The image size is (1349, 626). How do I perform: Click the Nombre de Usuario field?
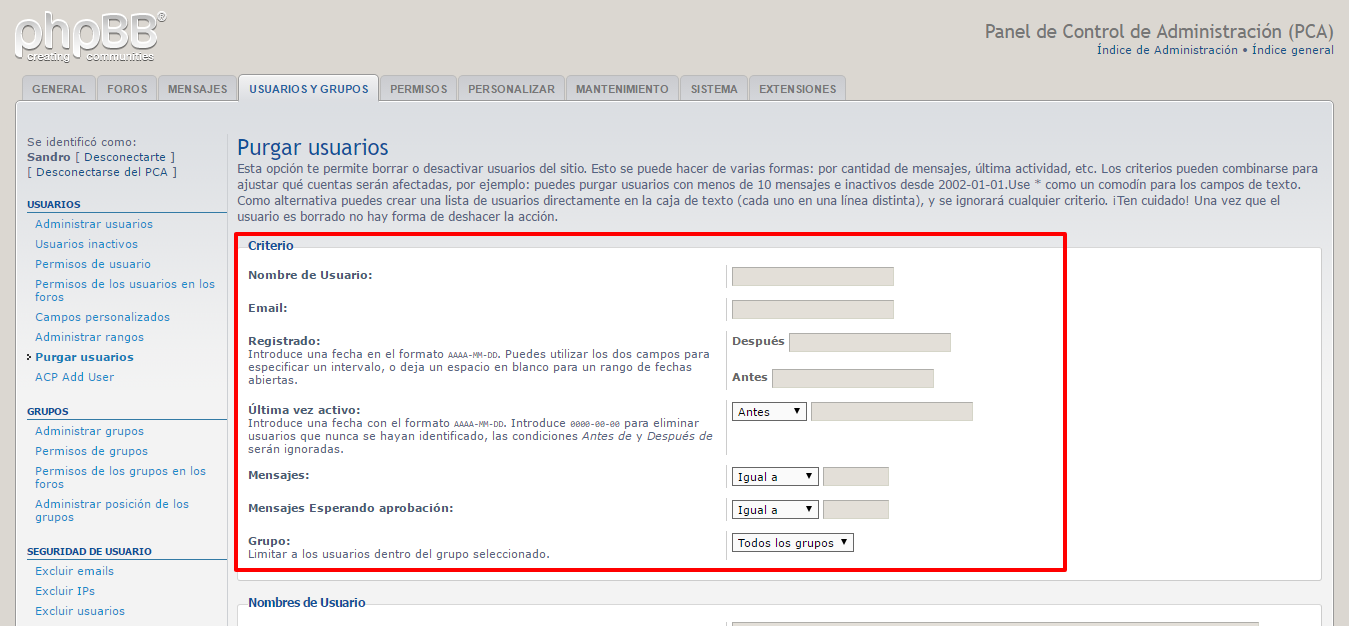pos(812,277)
